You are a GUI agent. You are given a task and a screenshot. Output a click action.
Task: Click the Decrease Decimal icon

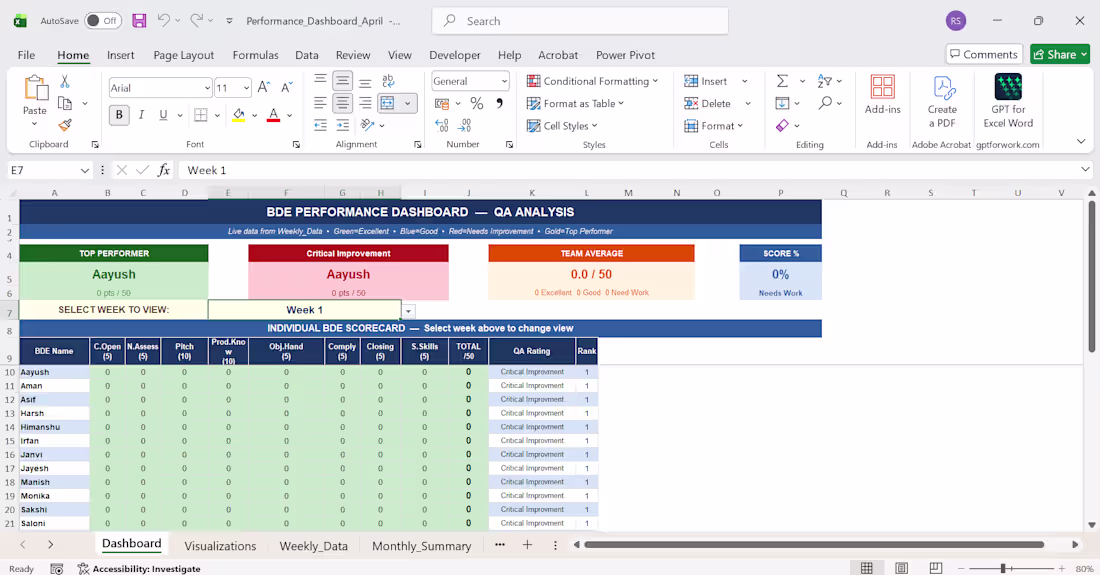click(464, 126)
